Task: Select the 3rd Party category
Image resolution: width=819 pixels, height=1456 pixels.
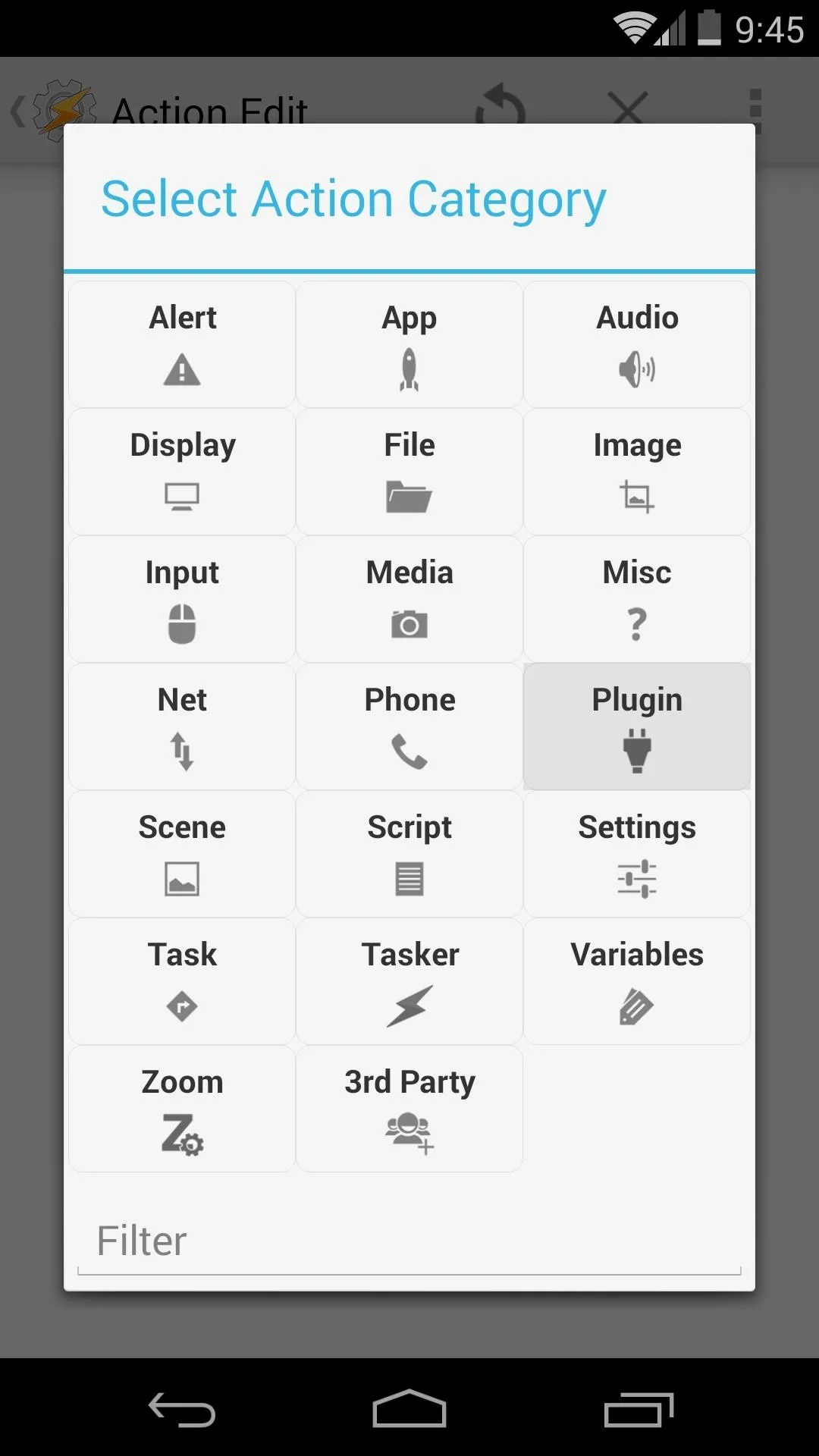Action: pos(409,1109)
